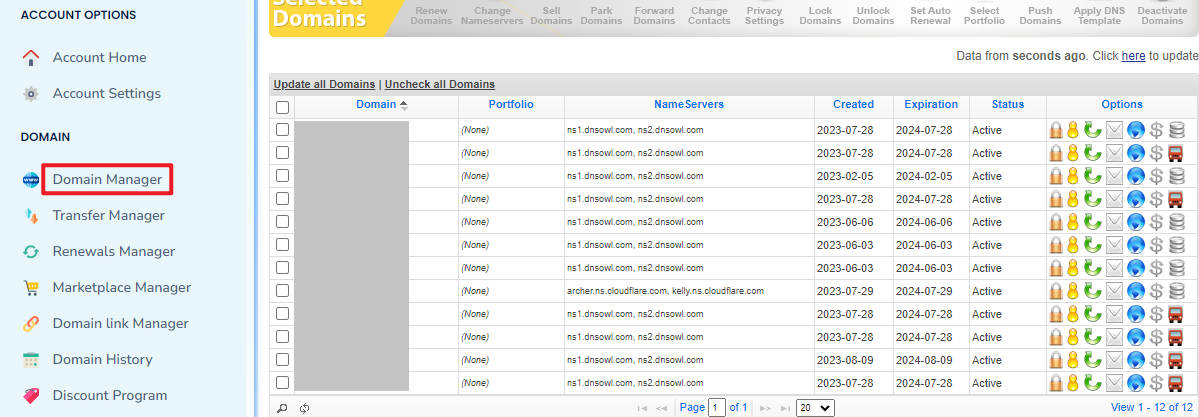1199x417 pixels.
Task: Click the yellow person icon in the 2023-06-06 row
Action: coord(1073,222)
